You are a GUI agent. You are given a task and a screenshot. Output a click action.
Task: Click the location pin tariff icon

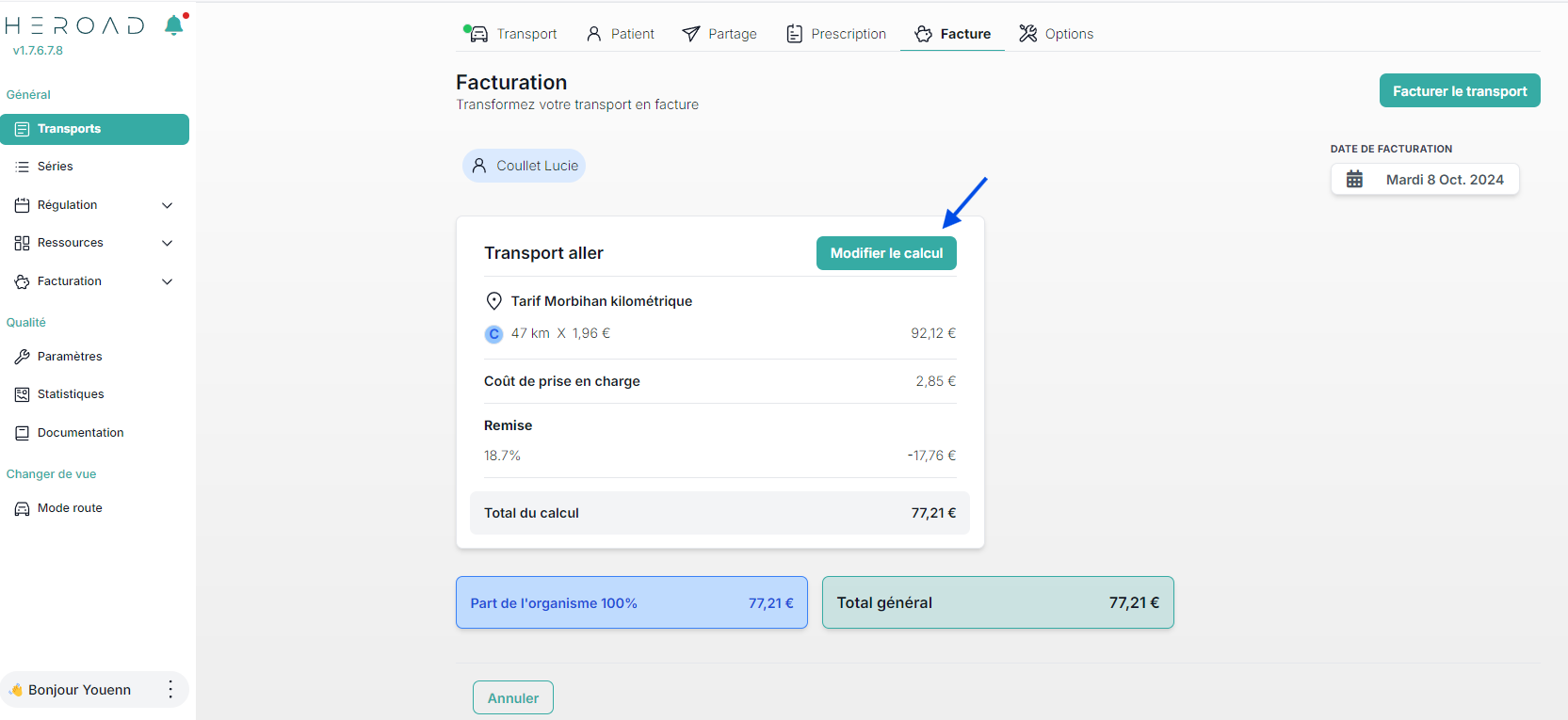(x=493, y=301)
